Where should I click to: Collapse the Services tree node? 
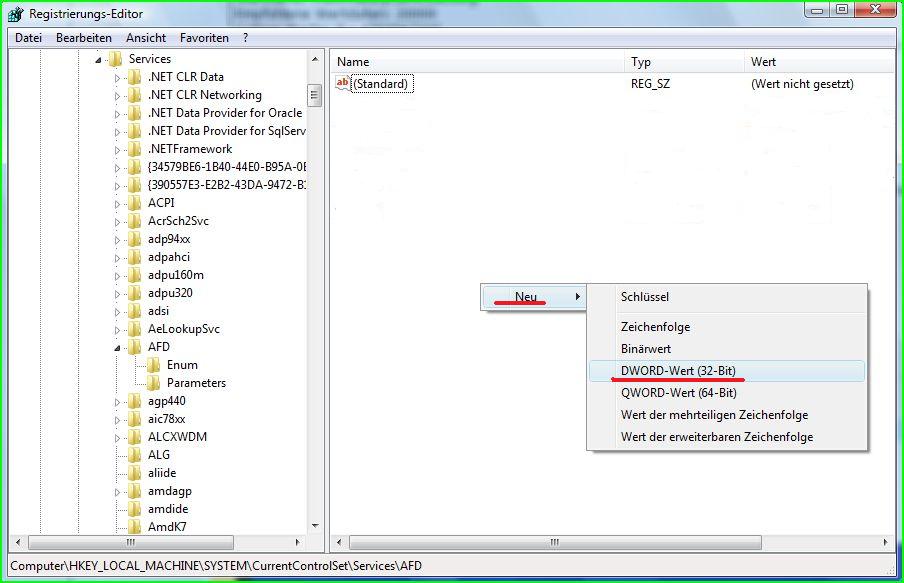click(98, 60)
